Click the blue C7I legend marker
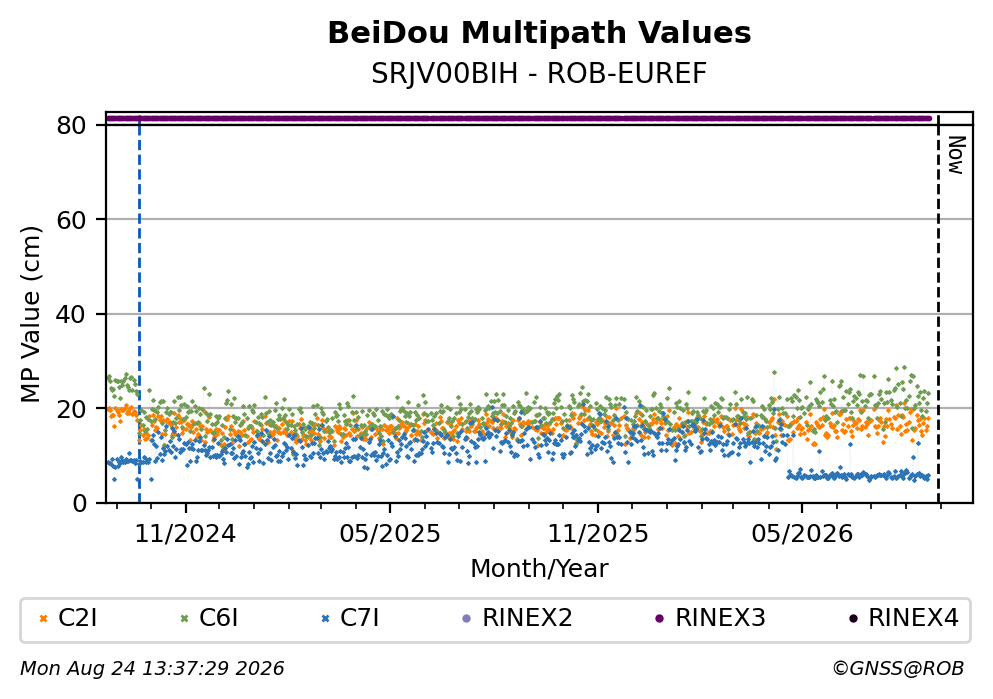Viewport: 993px width, 699px height. click(x=326, y=619)
